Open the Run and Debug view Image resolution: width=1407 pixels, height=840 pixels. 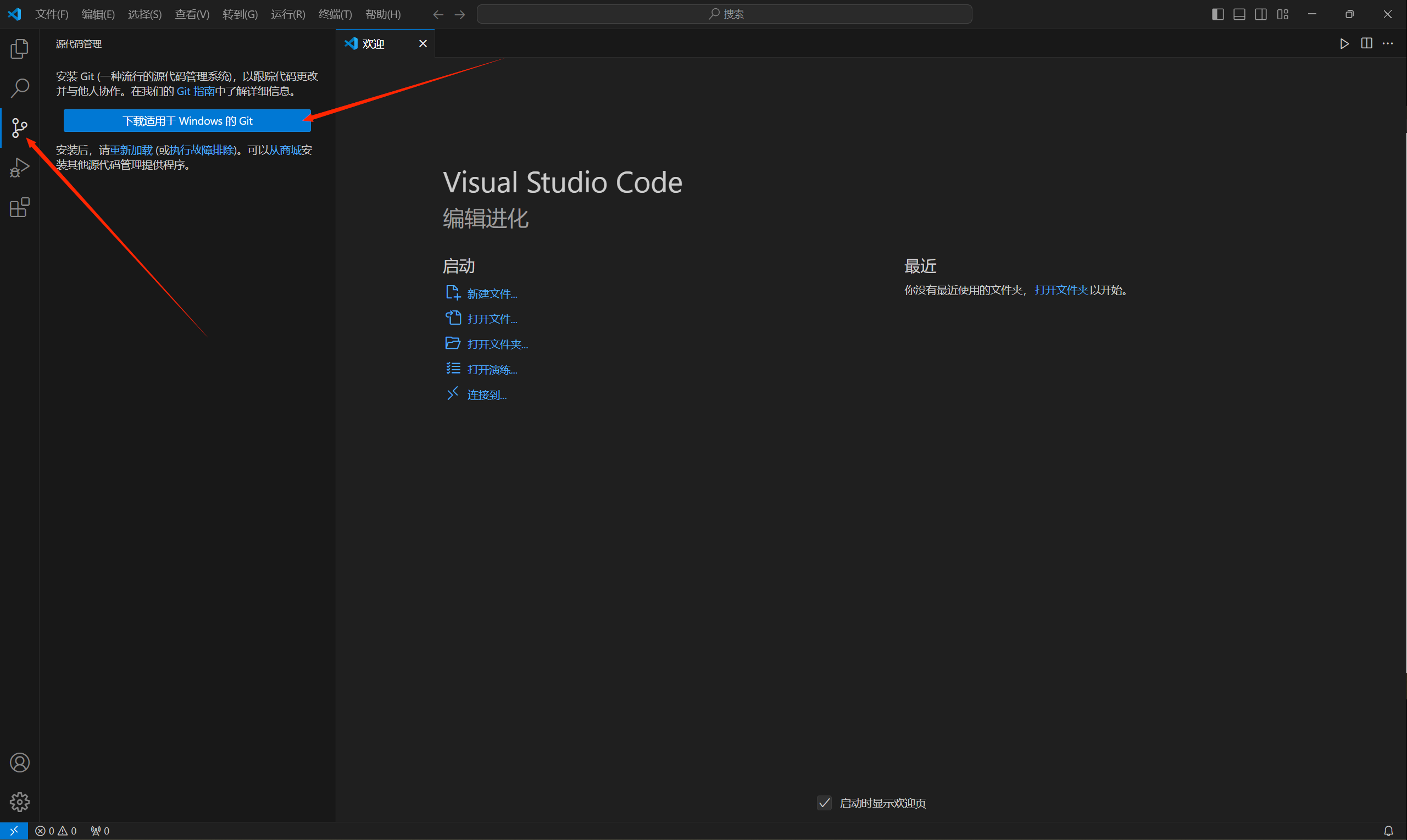click(x=19, y=168)
